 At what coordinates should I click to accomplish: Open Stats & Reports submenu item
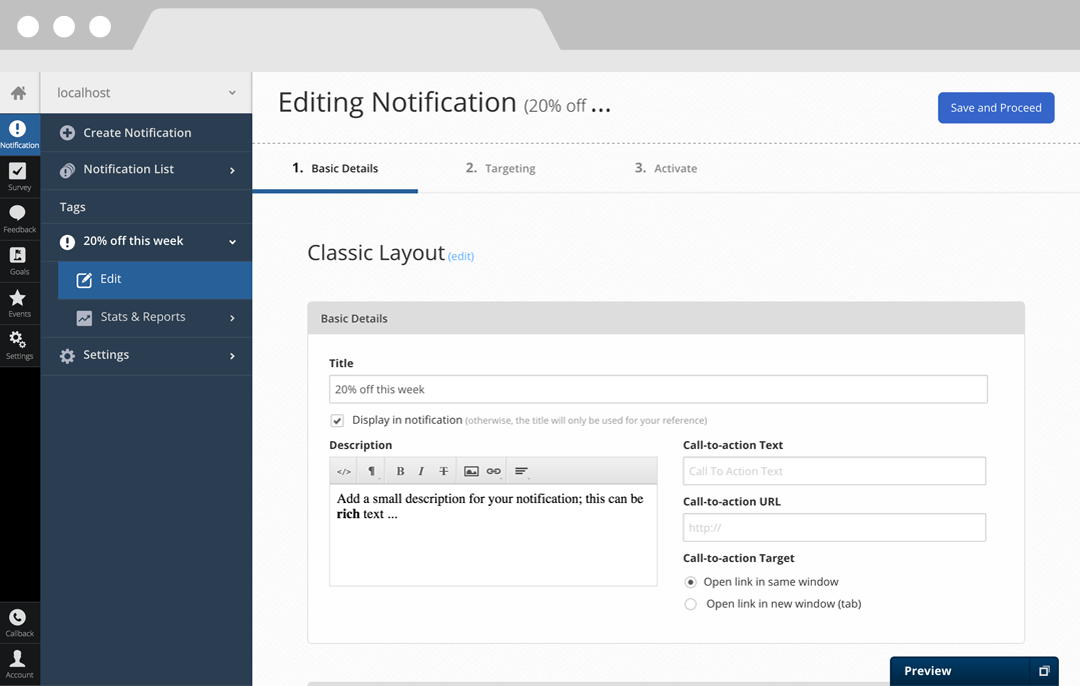click(155, 318)
